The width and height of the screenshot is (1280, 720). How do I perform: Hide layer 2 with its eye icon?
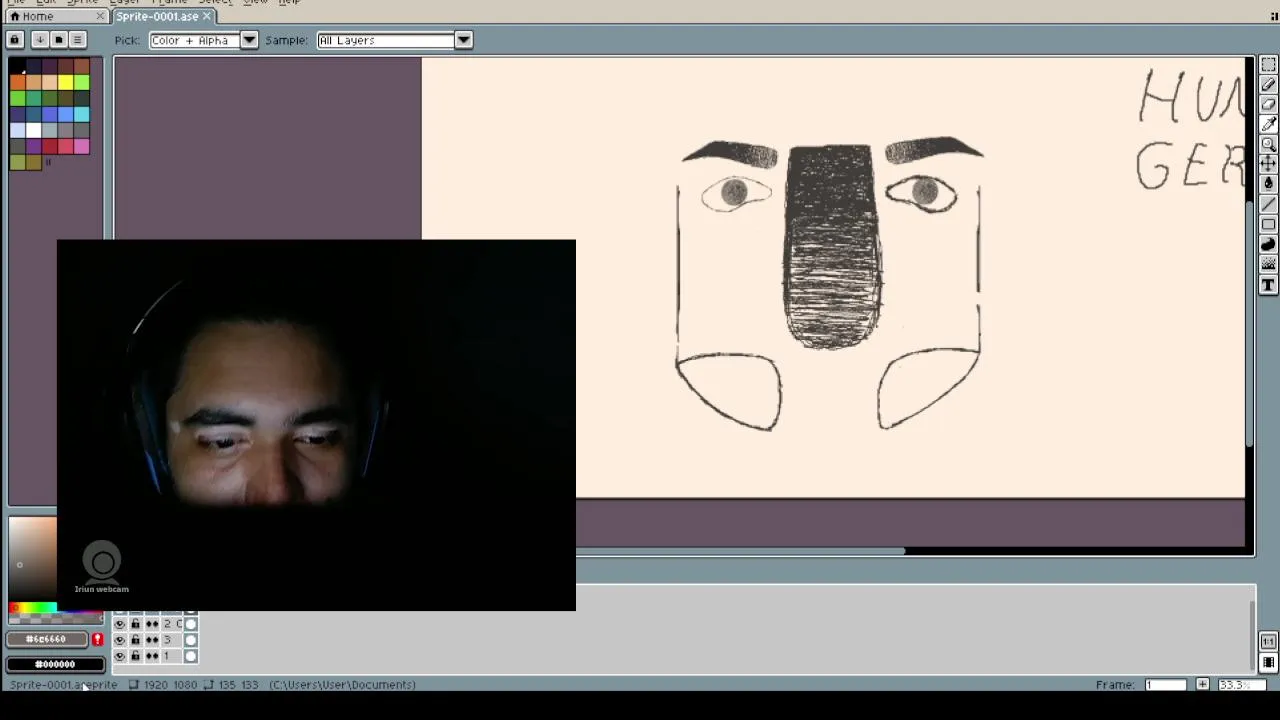pyautogui.click(x=120, y=624)
